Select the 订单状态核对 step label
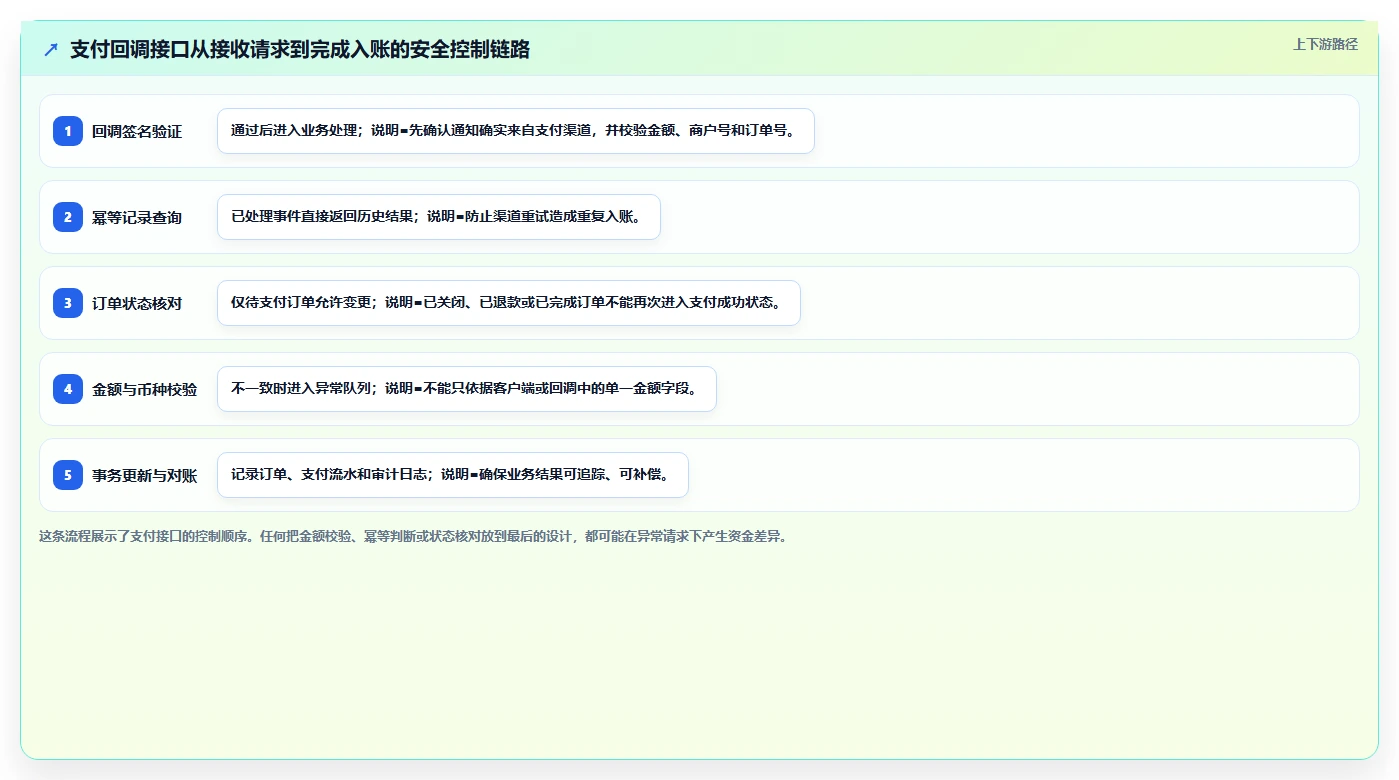 (x=137, y=303)
